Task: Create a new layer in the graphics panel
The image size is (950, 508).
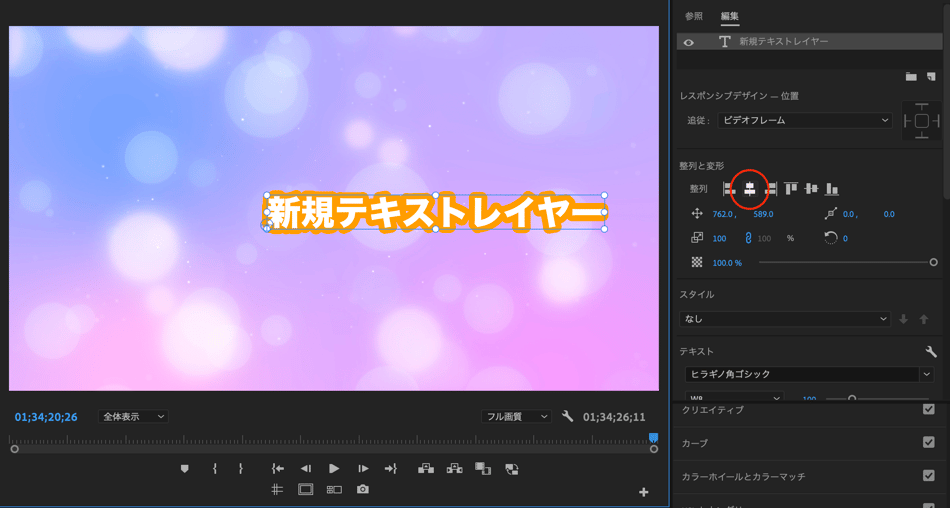Action: pyautogui.click(x=931, y=76)
